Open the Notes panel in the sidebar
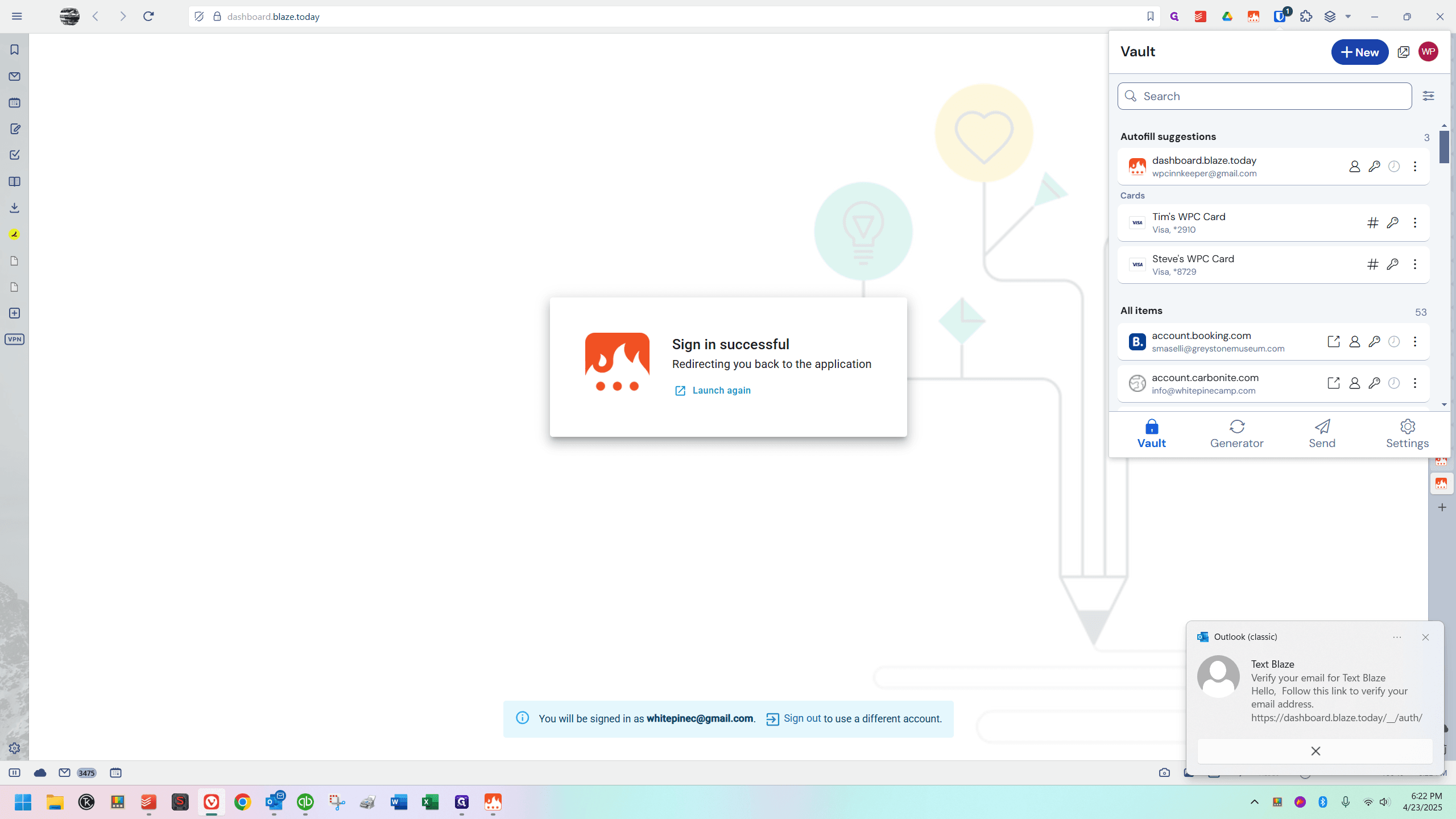 (x=15, y=129)
